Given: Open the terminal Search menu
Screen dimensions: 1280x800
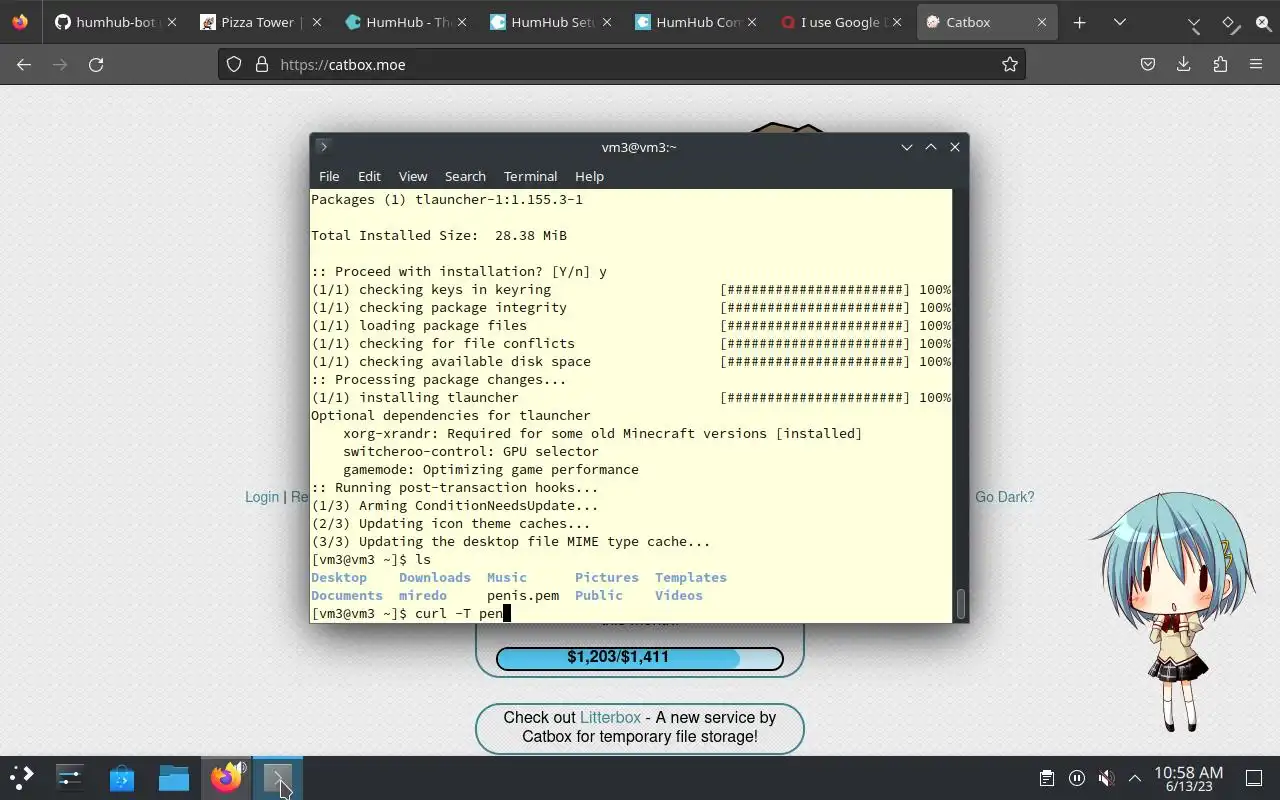Looking at the screenshot, I should pos(465,176).
